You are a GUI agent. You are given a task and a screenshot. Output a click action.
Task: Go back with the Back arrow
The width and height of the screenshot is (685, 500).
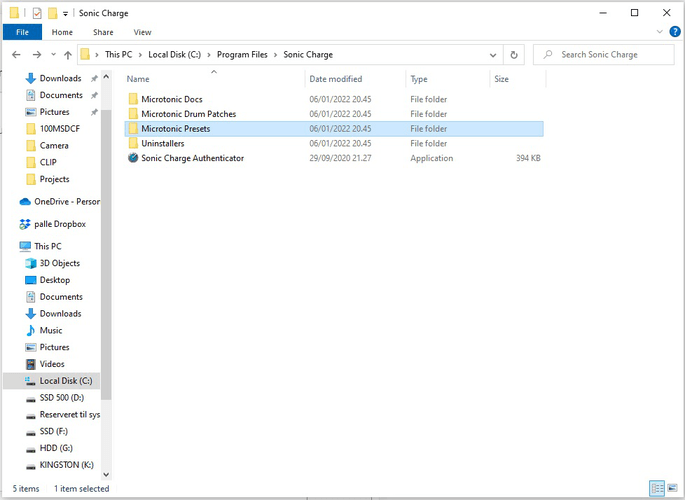(16, 55)
